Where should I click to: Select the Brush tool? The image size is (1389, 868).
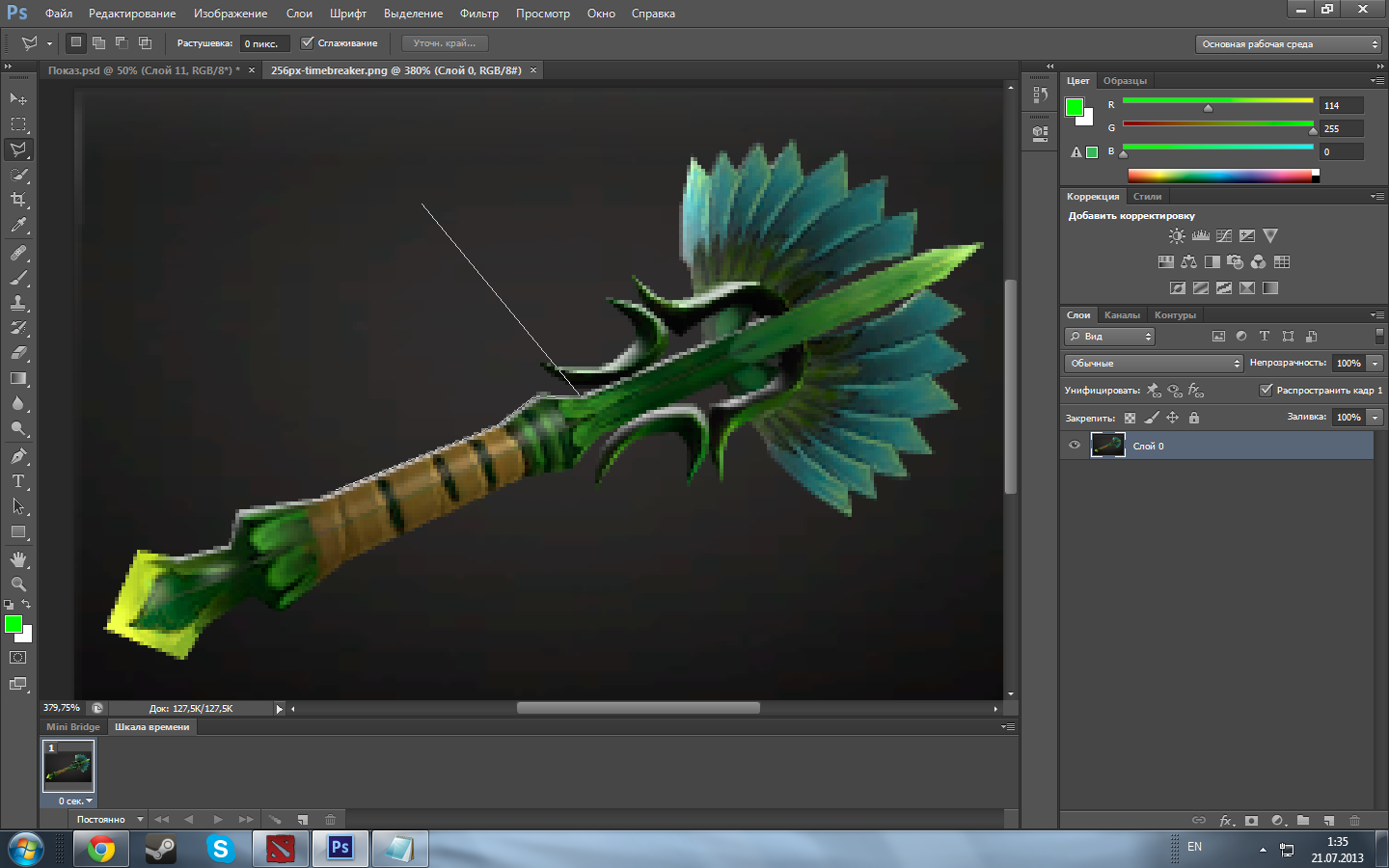click(x=17, y=278)
